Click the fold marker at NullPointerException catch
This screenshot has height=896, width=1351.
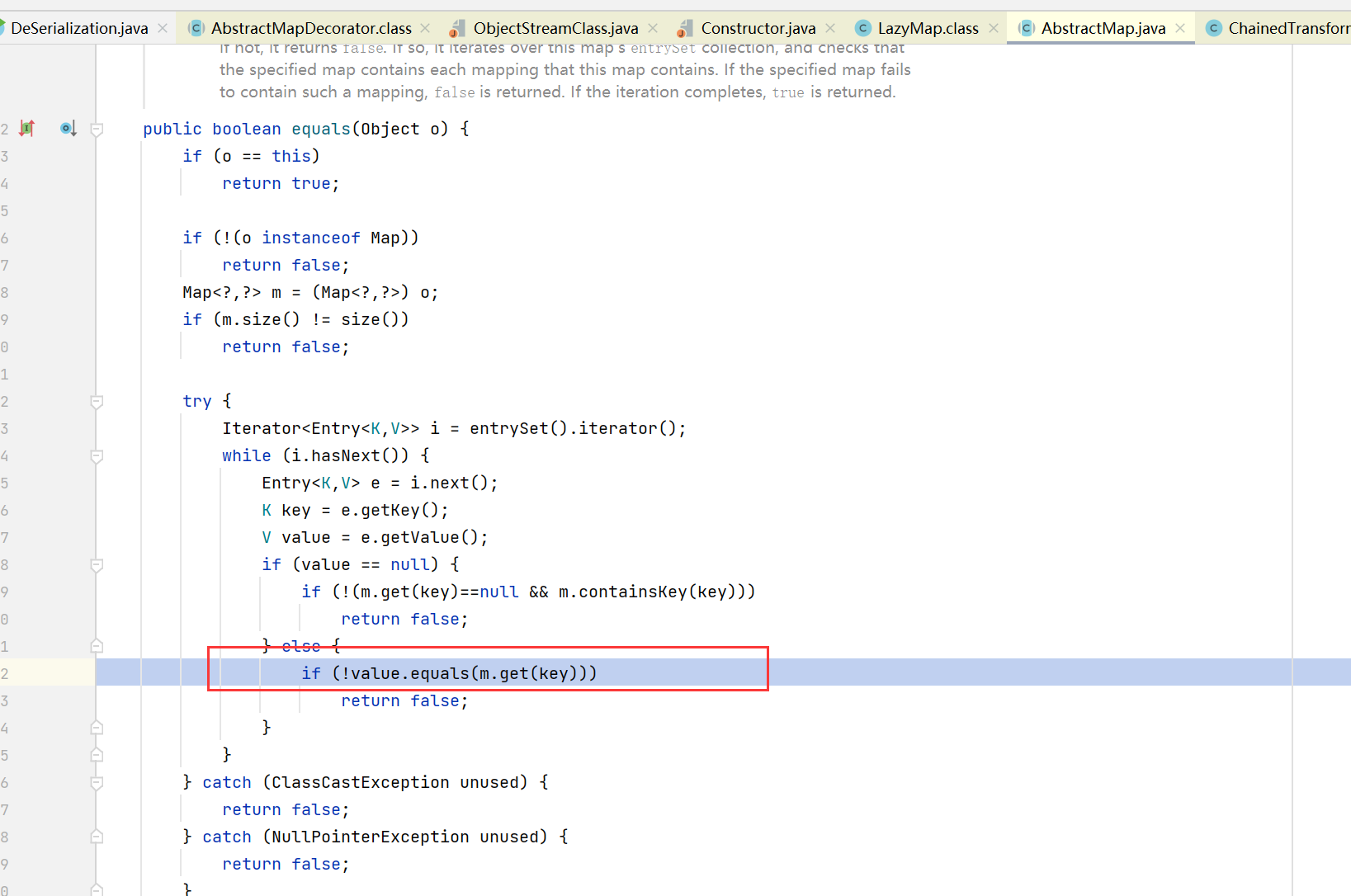(97, 837)
